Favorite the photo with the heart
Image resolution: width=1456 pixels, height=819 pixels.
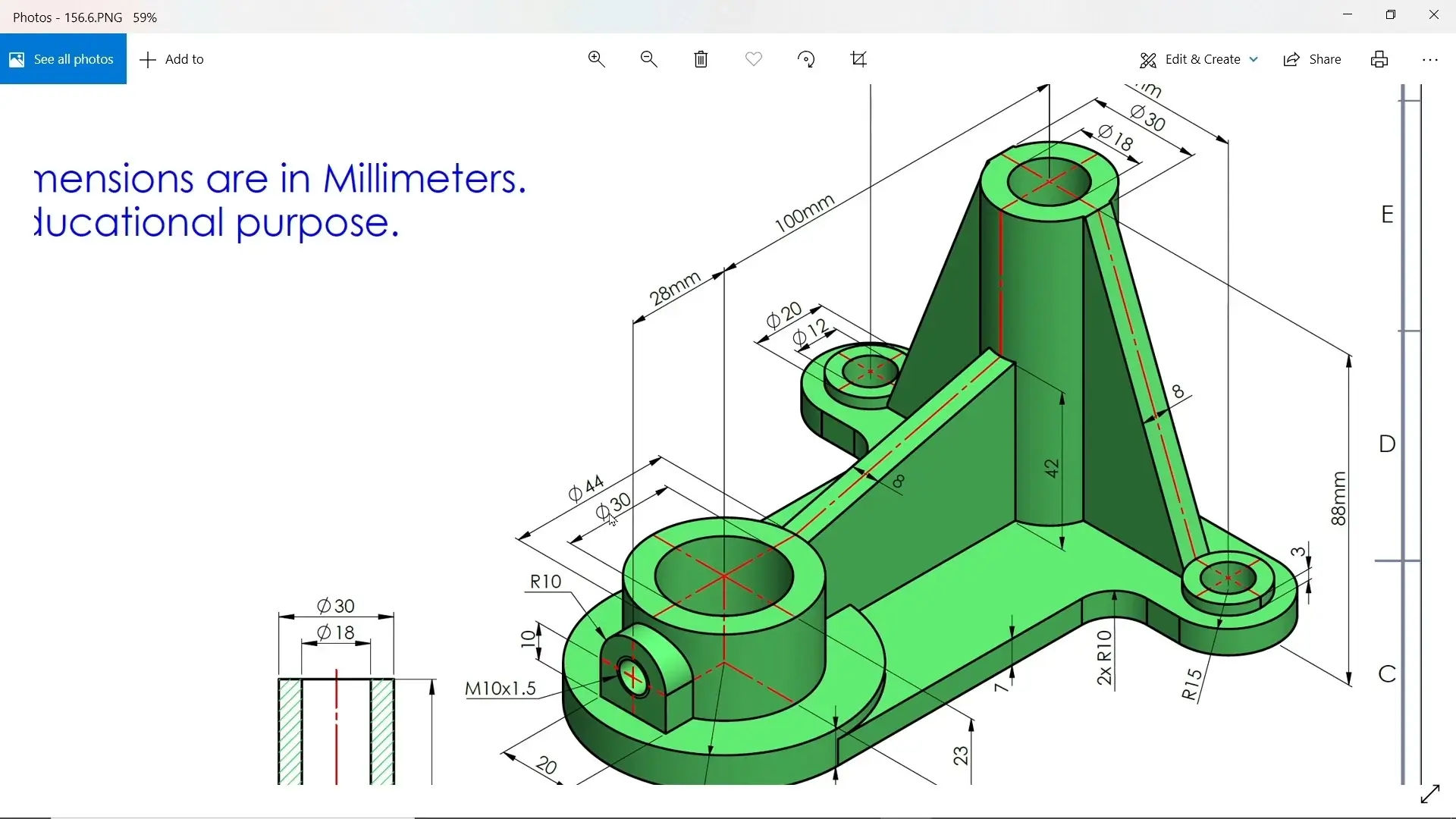753,58
